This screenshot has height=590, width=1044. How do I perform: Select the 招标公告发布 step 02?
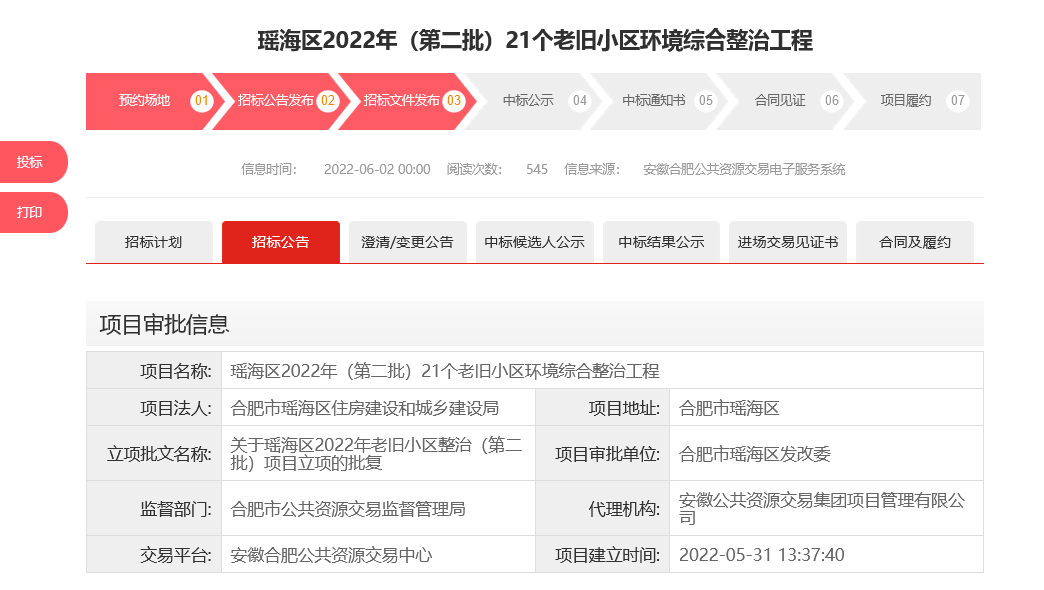277,101
